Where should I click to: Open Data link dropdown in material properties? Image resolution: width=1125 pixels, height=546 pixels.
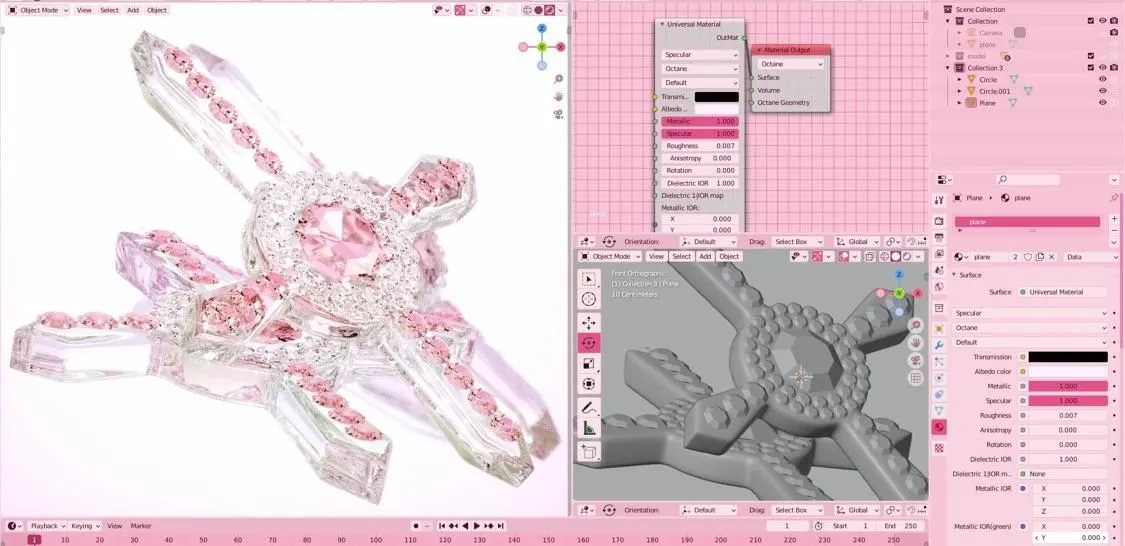tap(1091, 257)
